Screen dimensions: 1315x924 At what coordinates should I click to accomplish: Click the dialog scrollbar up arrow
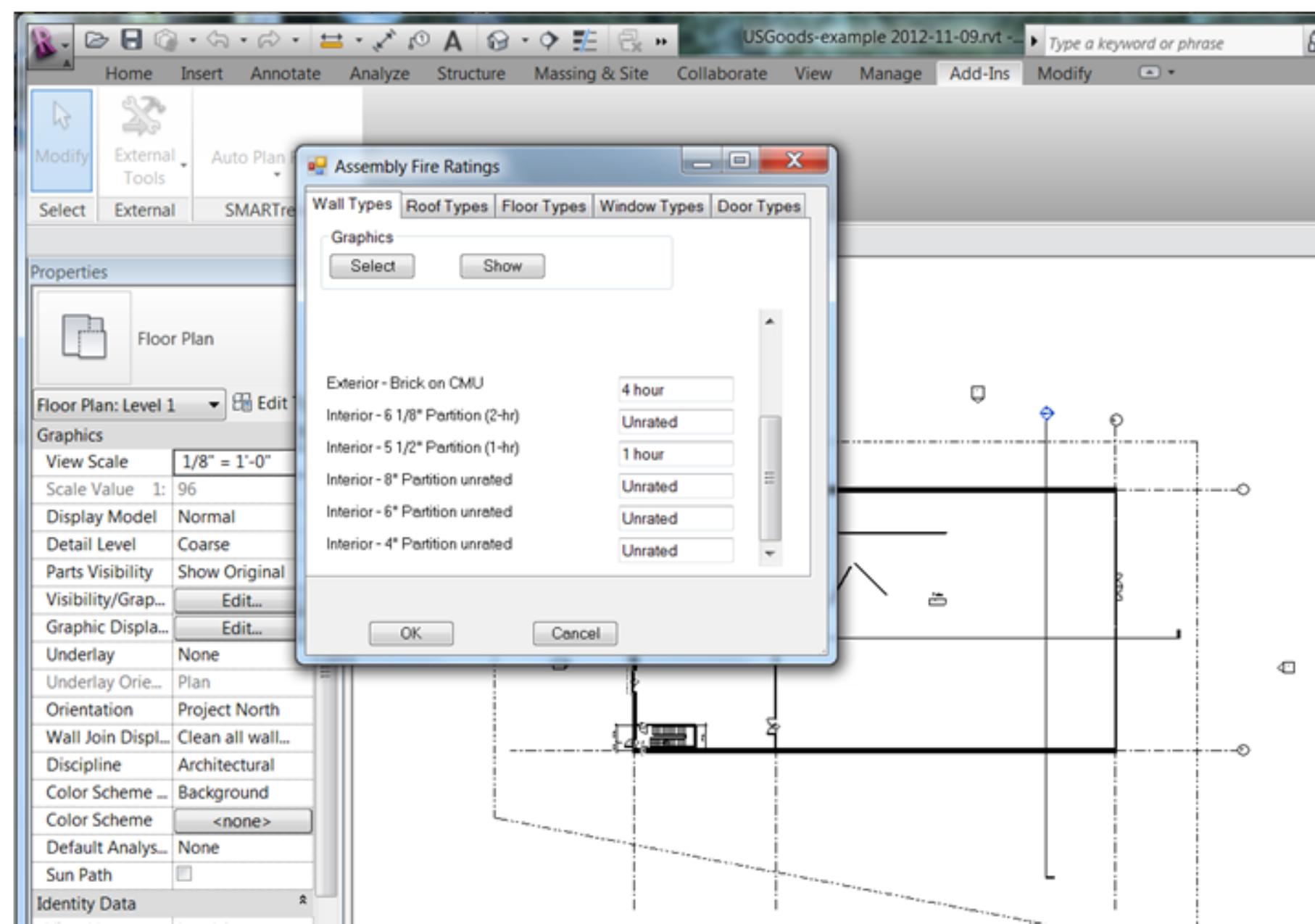click(x=770, y=321)
